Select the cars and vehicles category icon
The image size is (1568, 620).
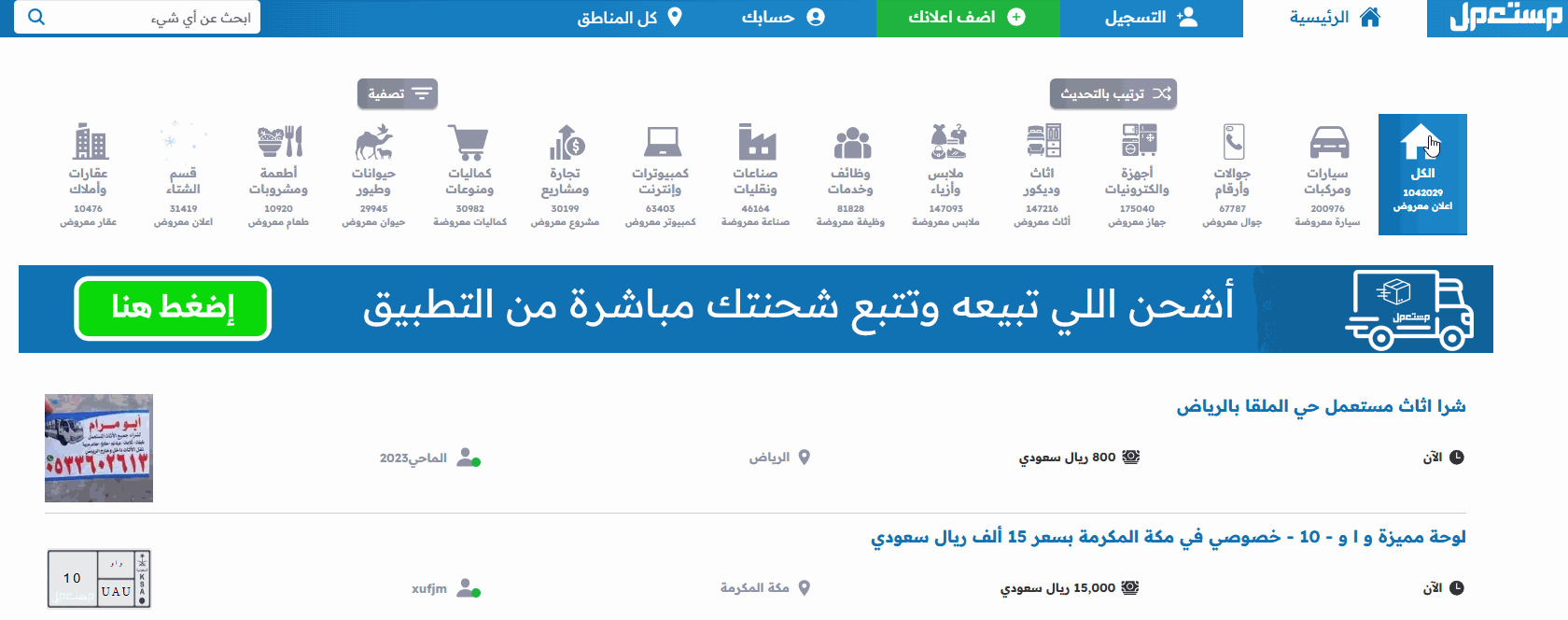(x=1328, y=144)
